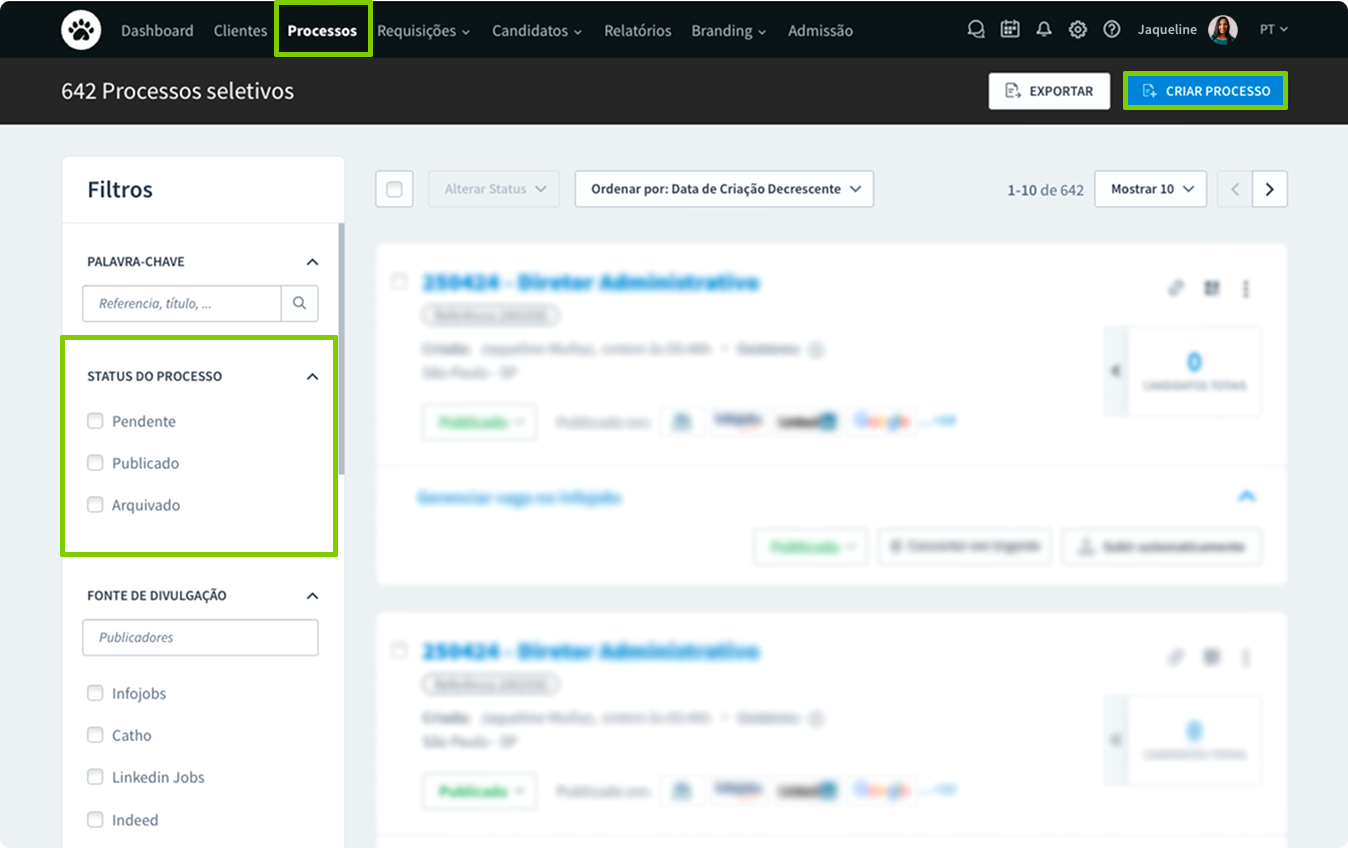The width and height of the screenshot is (1348, 848).
Task: Click the Exportar button
Action: click(x=1049, y=91)
